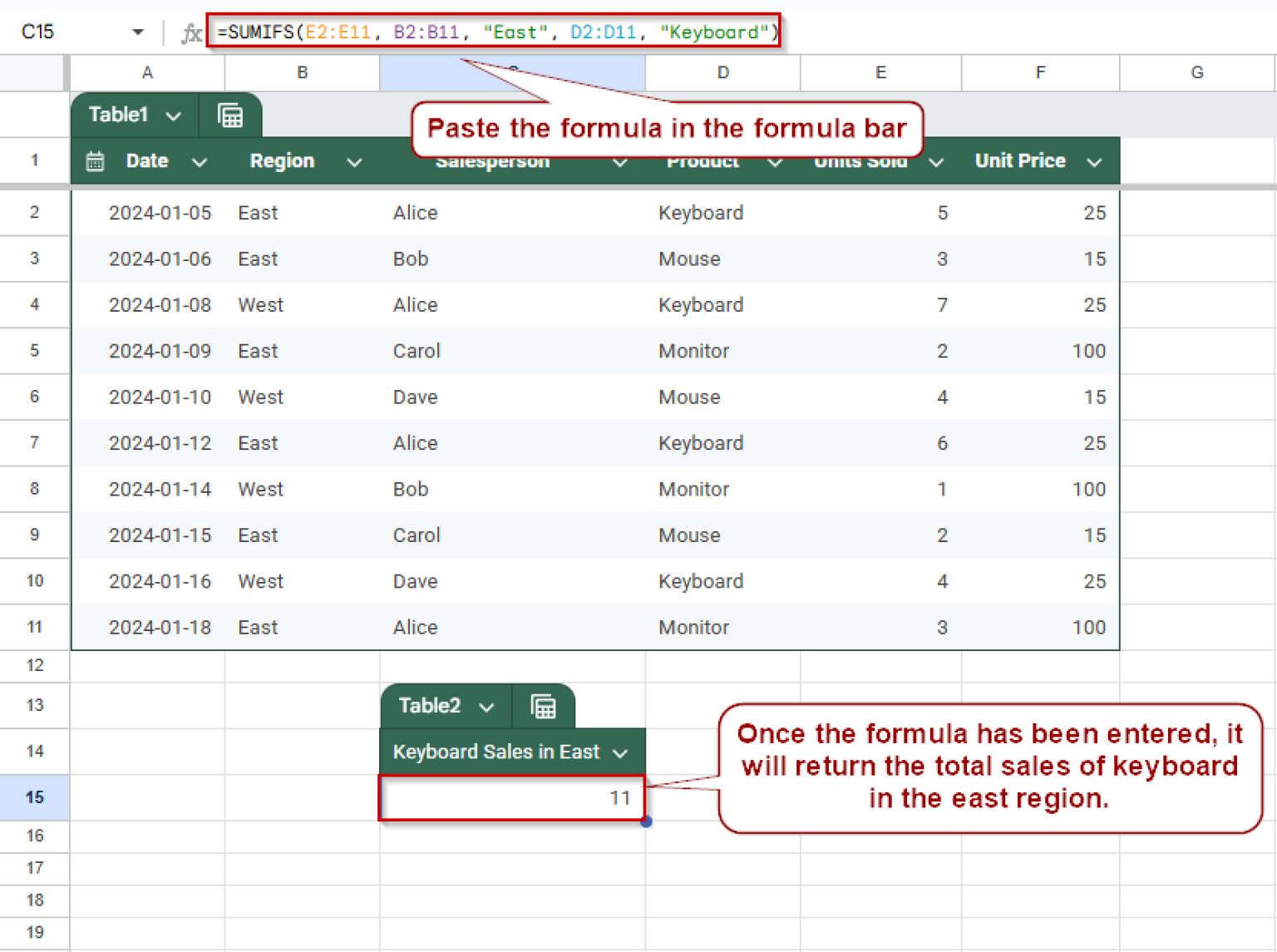Click the calendar icon in the Date header
The width and height of the screenshot is (1277, 952).
pos(95,160)
